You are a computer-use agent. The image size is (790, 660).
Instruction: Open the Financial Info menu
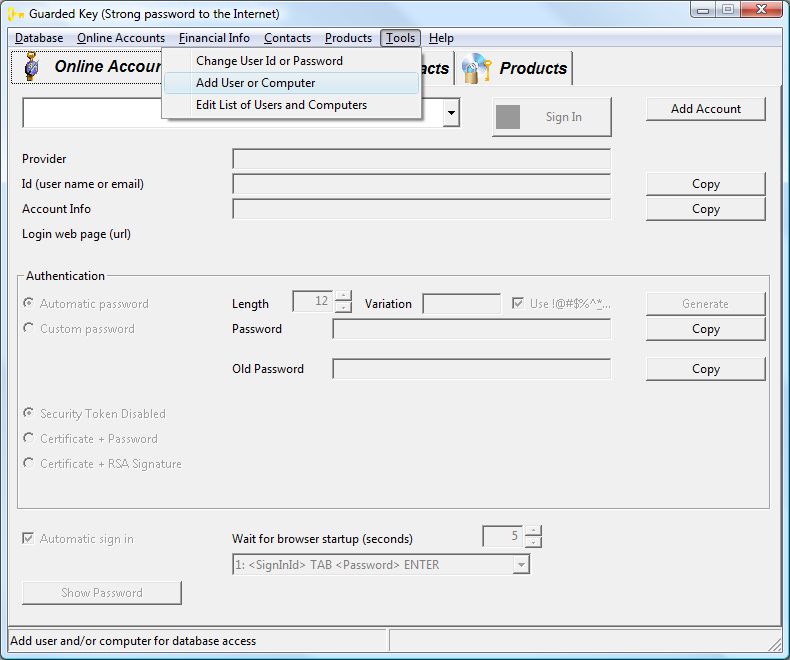(x=214, y=38)
